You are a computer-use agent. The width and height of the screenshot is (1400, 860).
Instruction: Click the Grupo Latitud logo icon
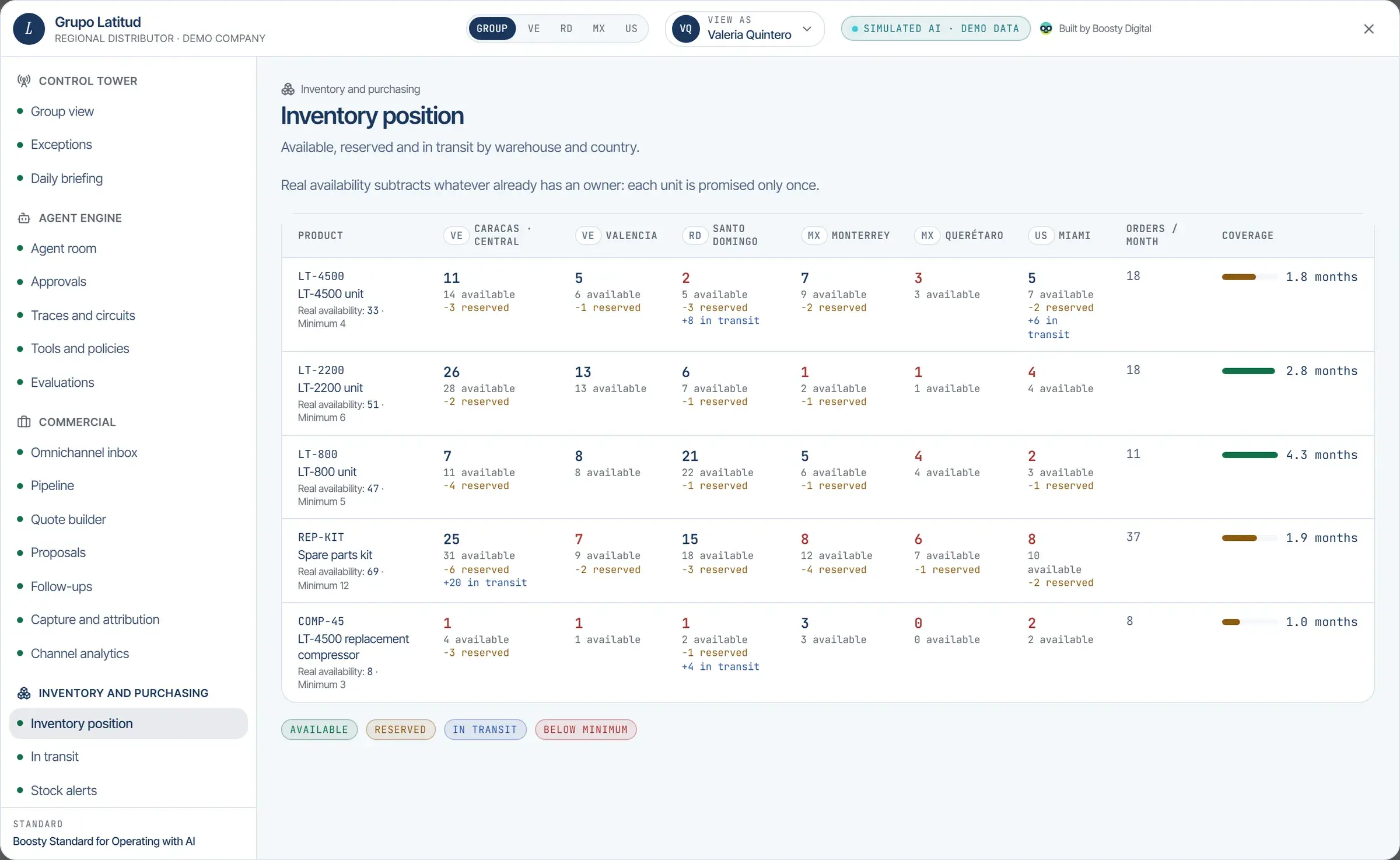point(29,29)
